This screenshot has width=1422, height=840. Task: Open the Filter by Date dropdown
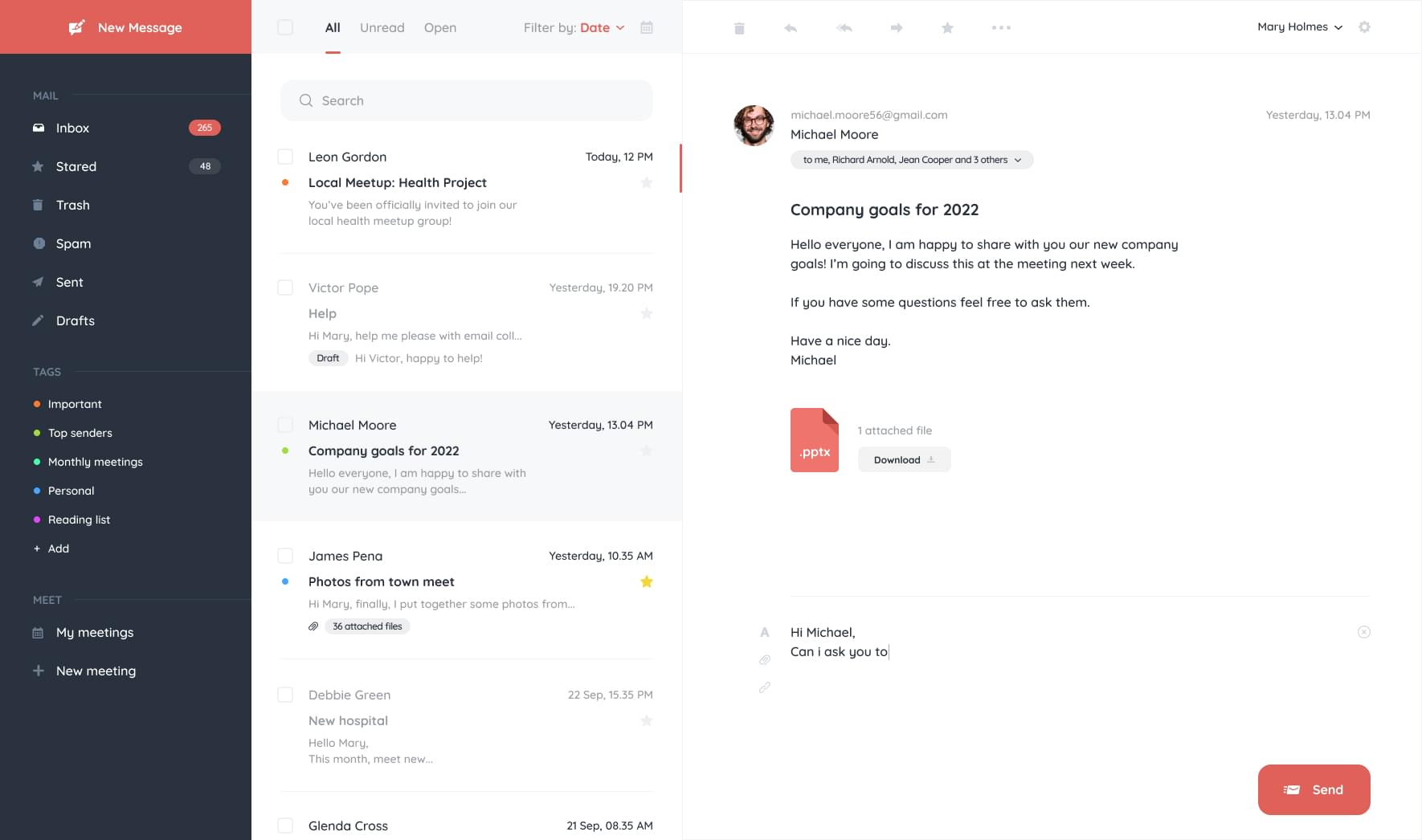click(x=601, y=27)
